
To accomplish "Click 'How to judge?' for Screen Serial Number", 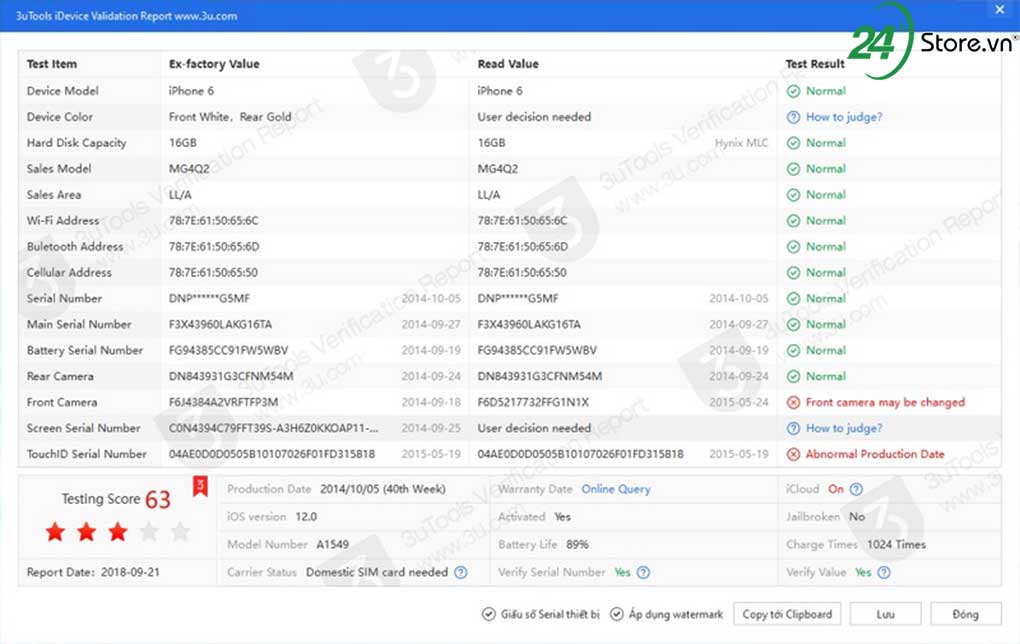I will tap(844, 428).
